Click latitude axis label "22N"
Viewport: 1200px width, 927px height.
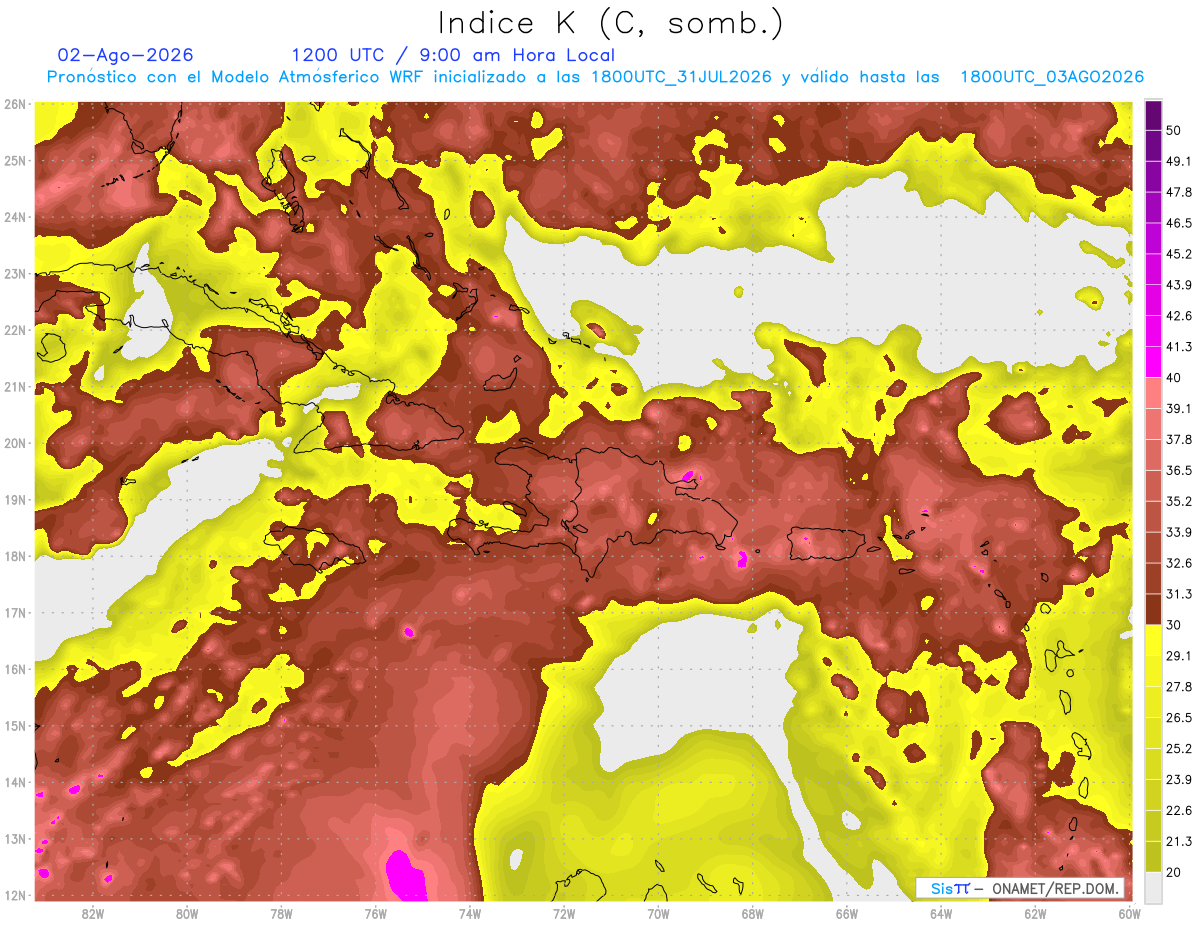point(16,330)
